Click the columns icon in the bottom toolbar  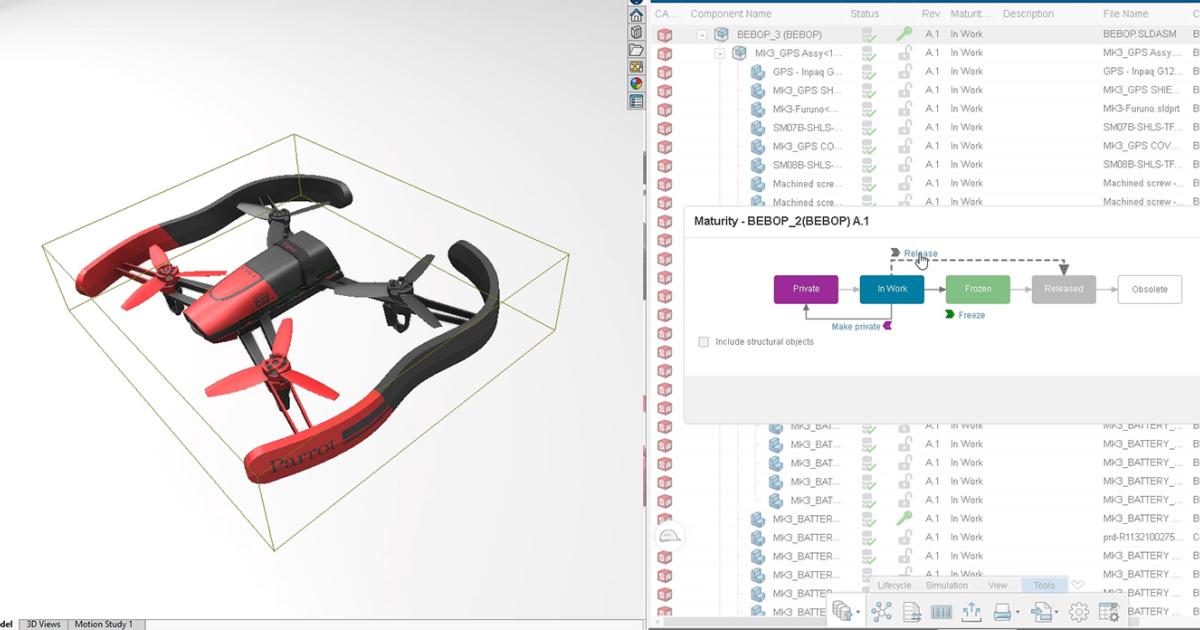click(941, 612)
